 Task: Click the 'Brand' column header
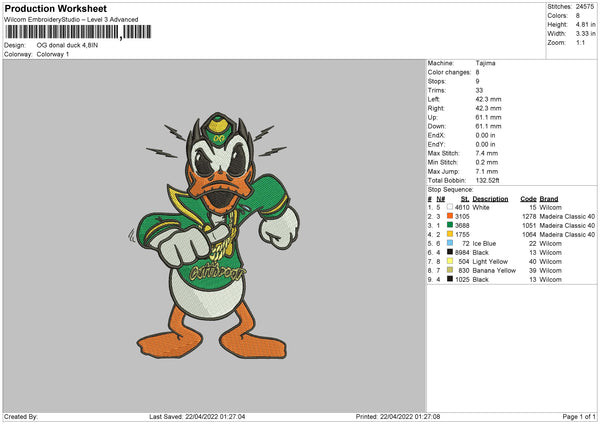pos(549,199)
